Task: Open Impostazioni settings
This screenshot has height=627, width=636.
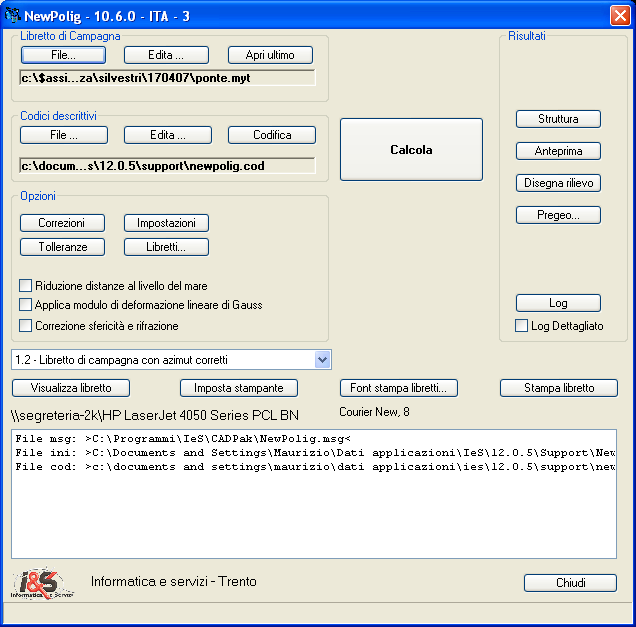Action: click(166, 223)
